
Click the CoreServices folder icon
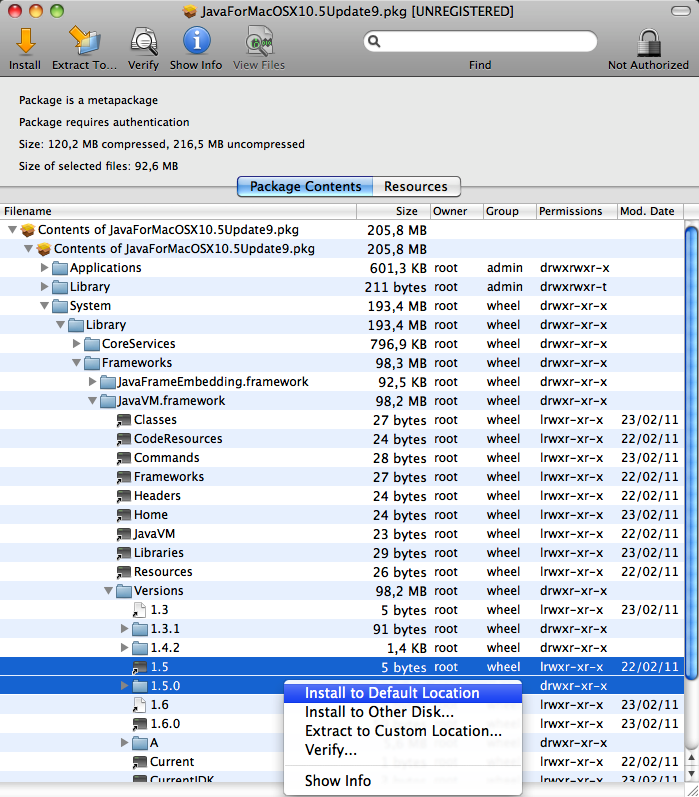pos(92,344)
